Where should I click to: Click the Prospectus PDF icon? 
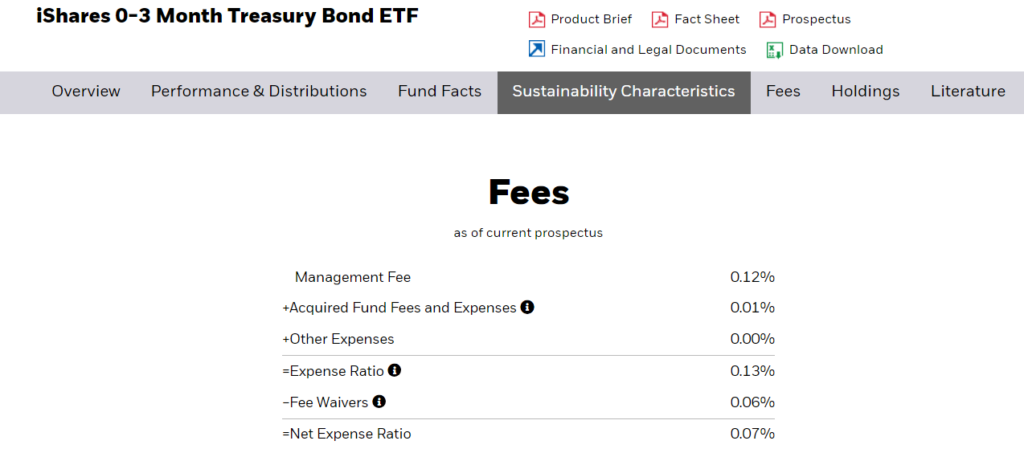click(767, 19)
